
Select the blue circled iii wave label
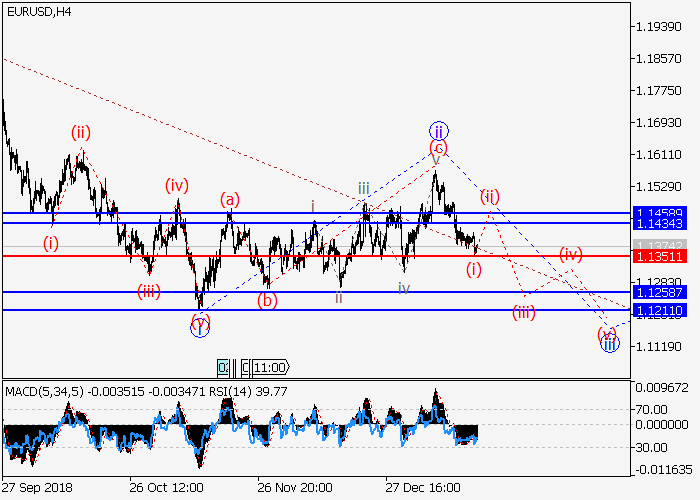pyautogui.click(x=610, y=344)
